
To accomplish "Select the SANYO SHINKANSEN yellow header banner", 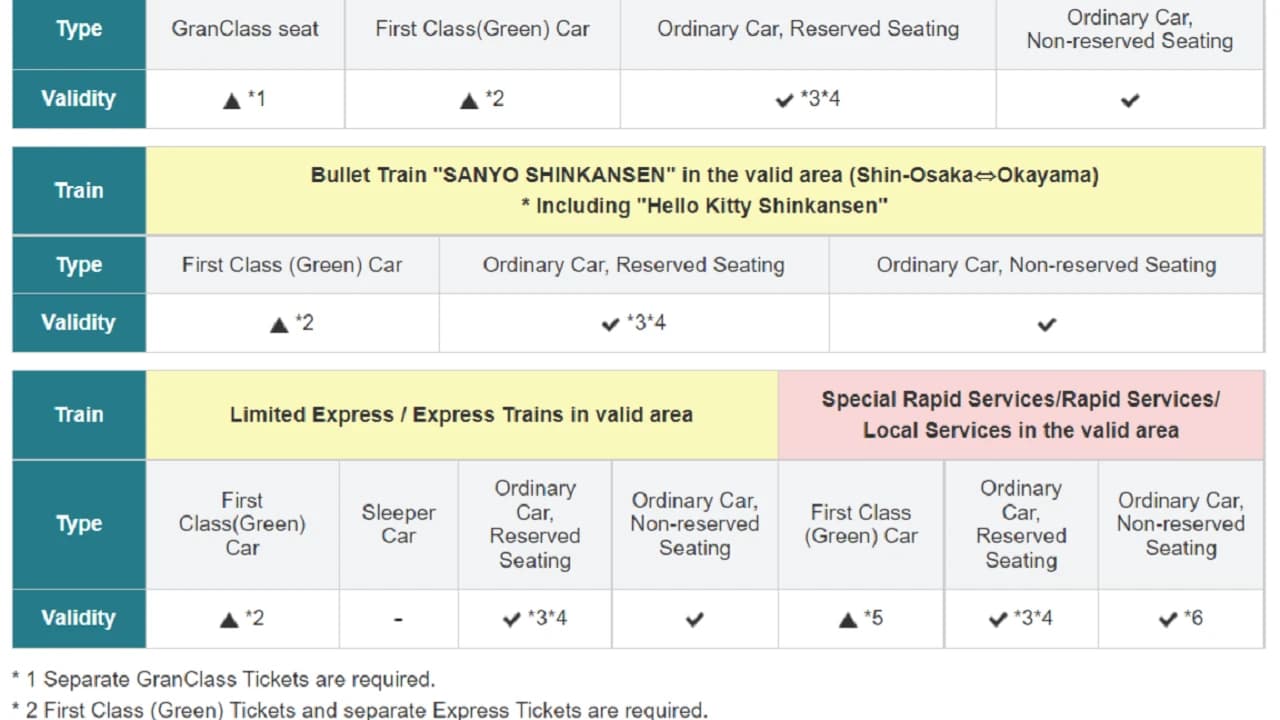I will coord(705,190).
